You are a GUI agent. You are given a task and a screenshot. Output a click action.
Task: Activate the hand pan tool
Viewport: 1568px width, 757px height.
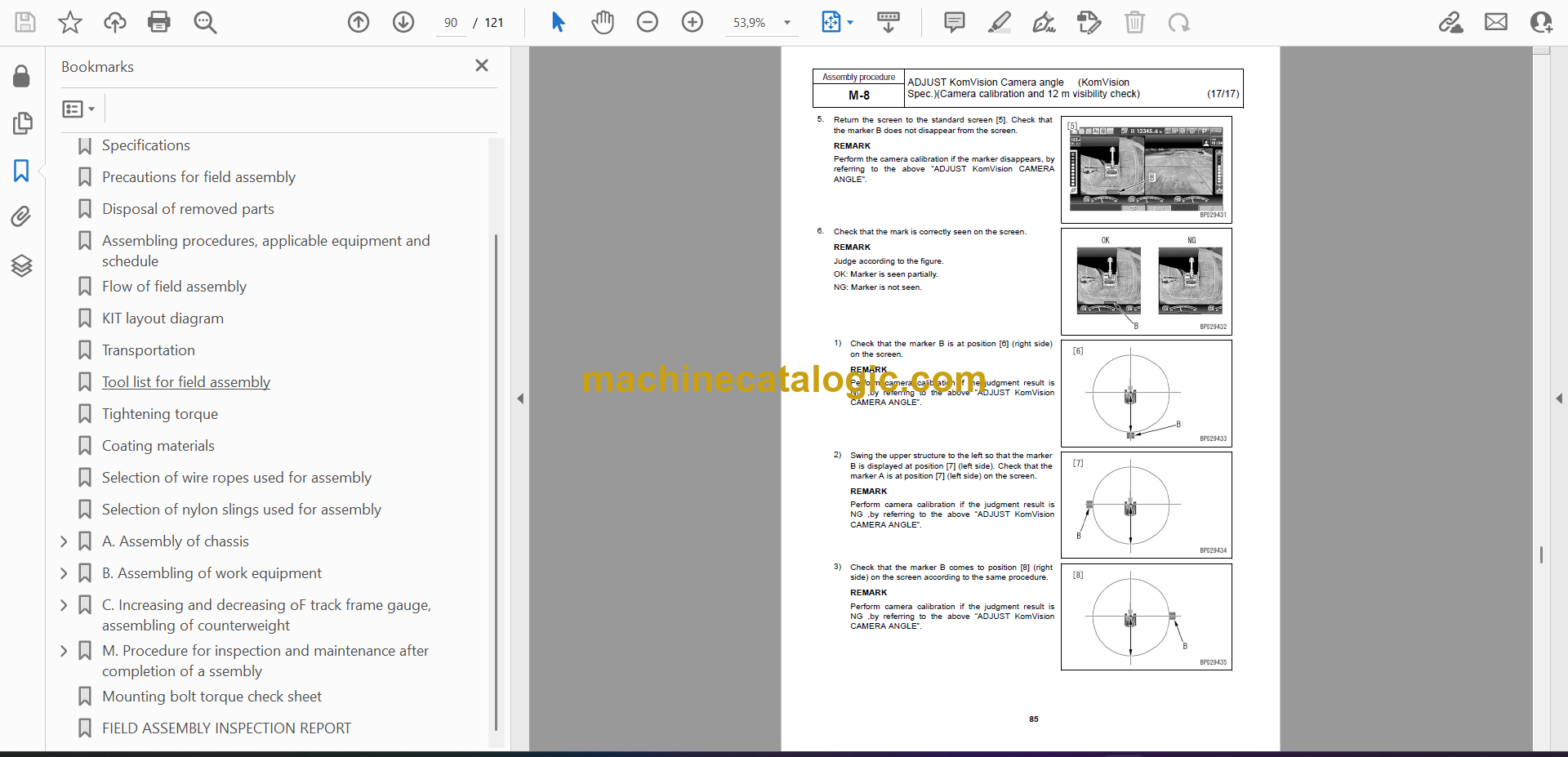(x=603, y=22)
